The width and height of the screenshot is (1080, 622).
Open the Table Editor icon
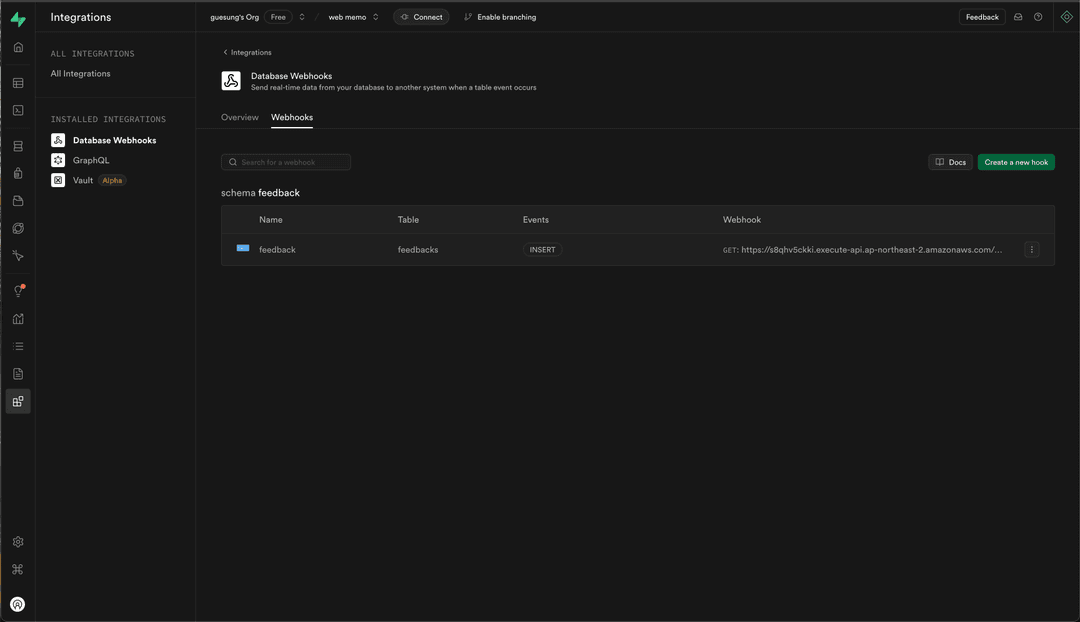[18, 83]
